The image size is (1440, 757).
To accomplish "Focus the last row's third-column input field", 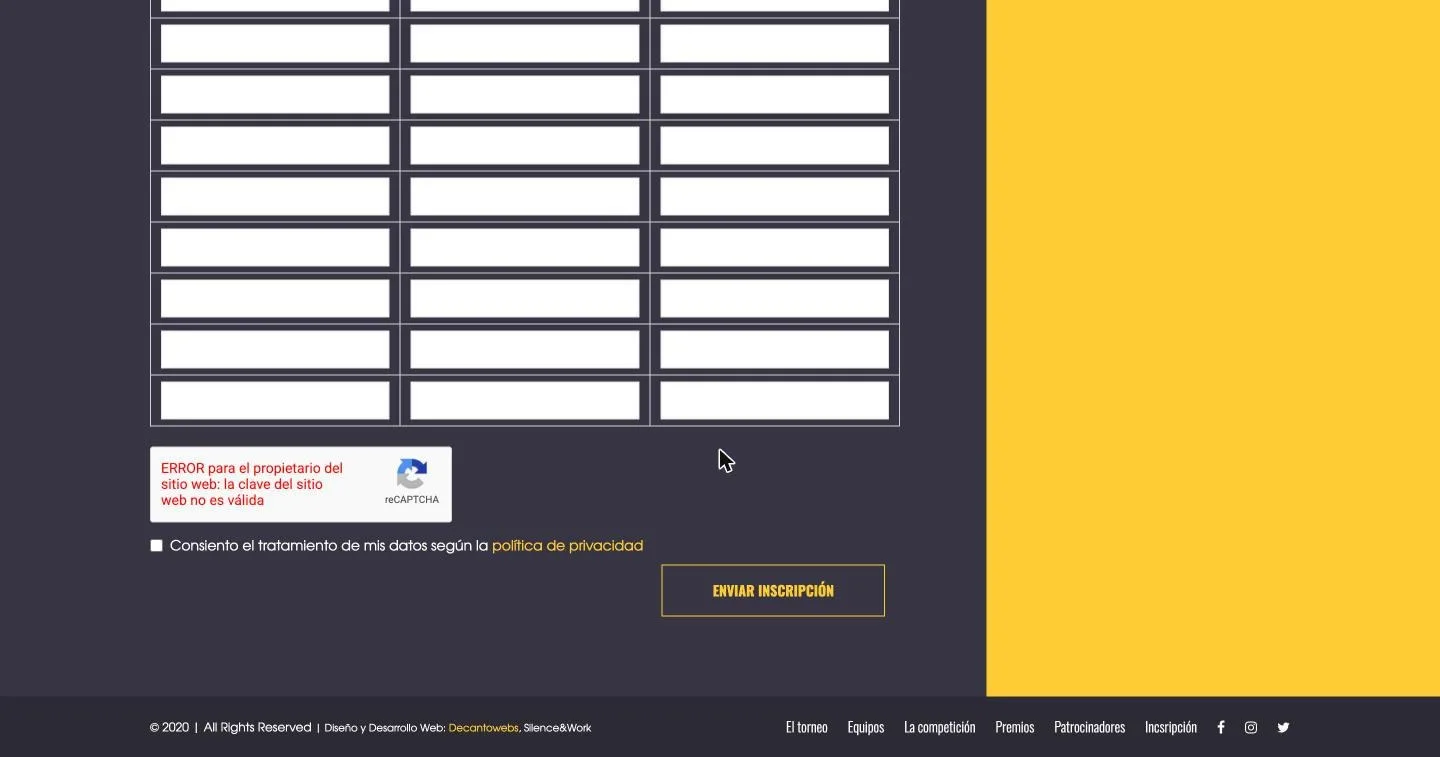I will tap(775, 401).
